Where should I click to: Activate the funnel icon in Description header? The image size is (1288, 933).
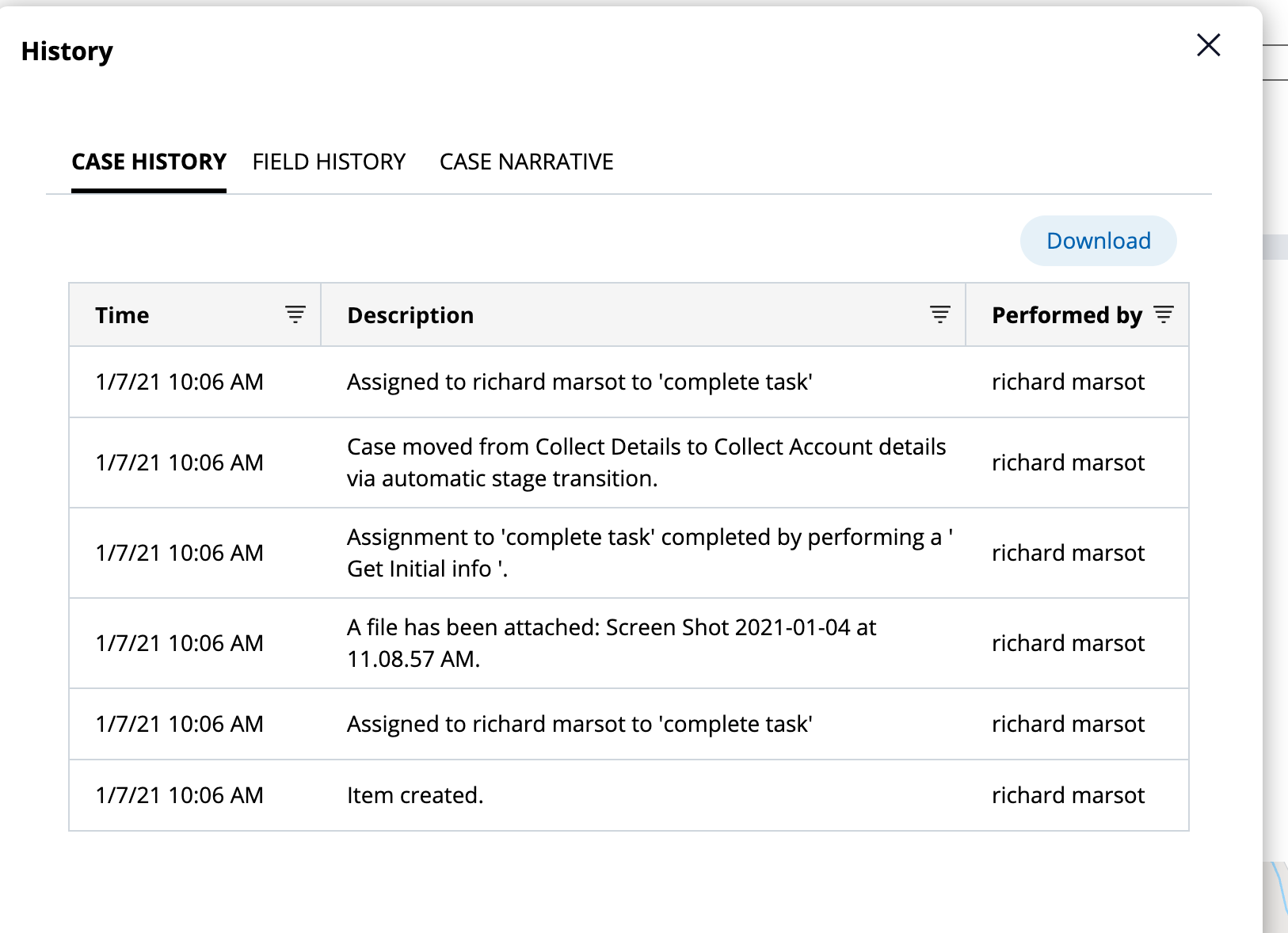coord(939,313)
